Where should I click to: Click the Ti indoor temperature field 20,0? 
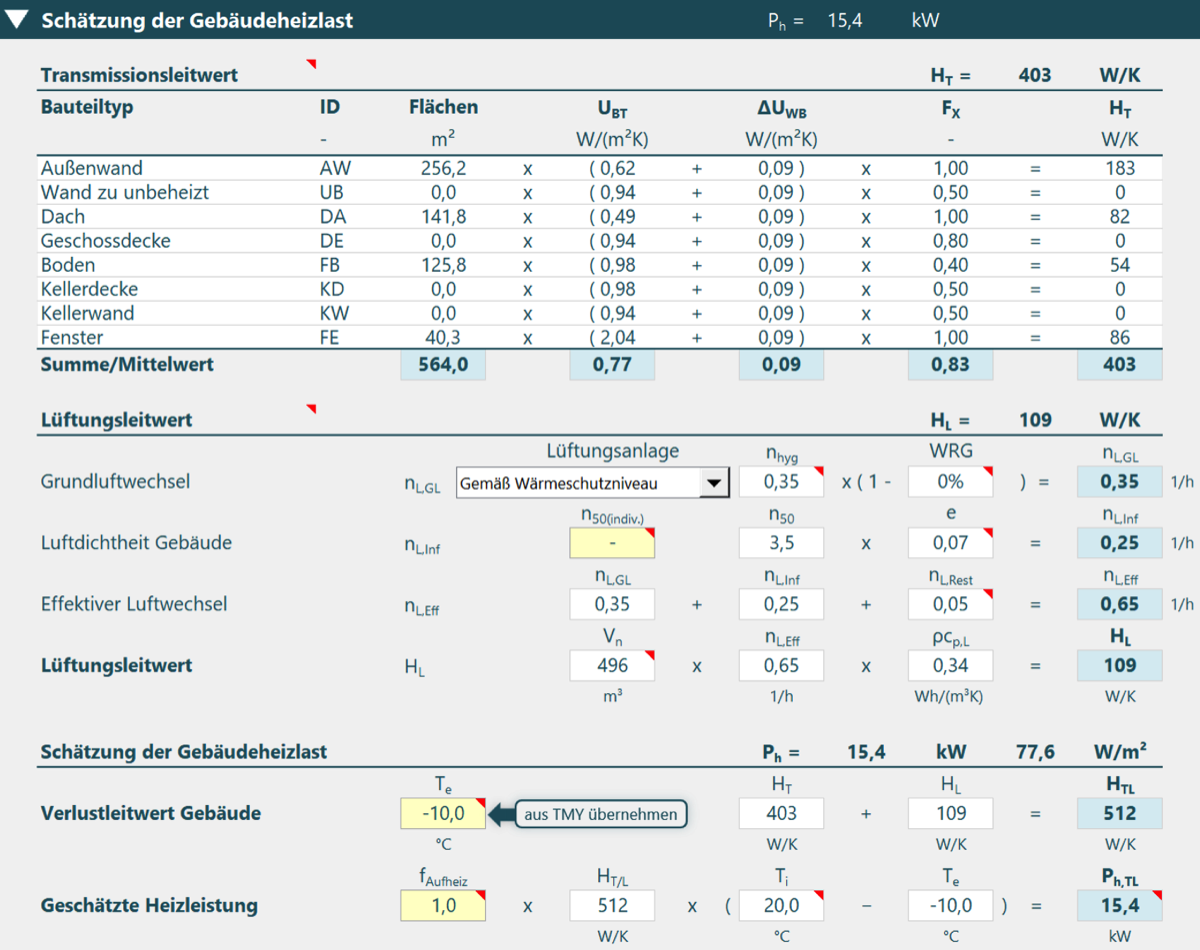[781, 906]
